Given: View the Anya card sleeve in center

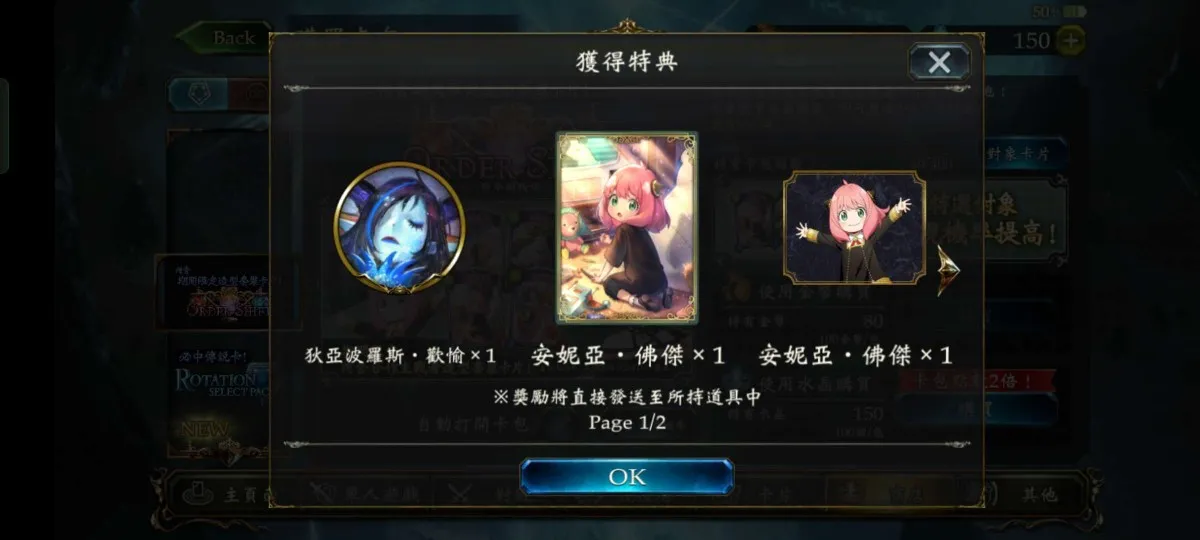Looking at the screenshot, I should pos(627,228).
